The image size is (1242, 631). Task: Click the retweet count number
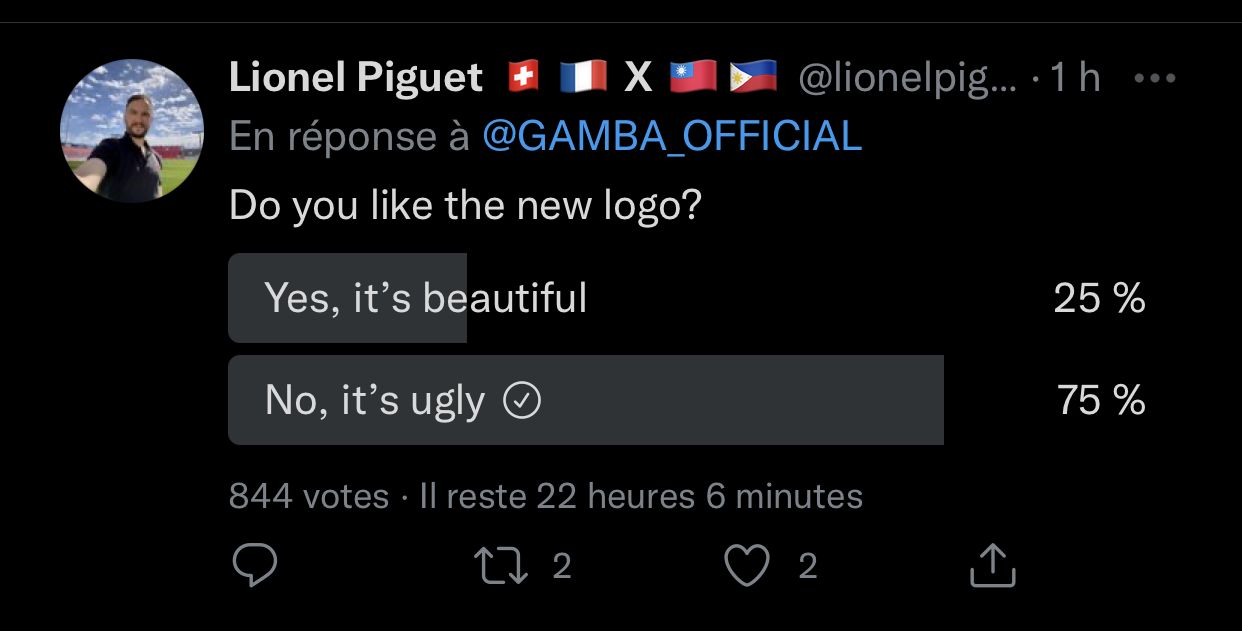(562, 566)
